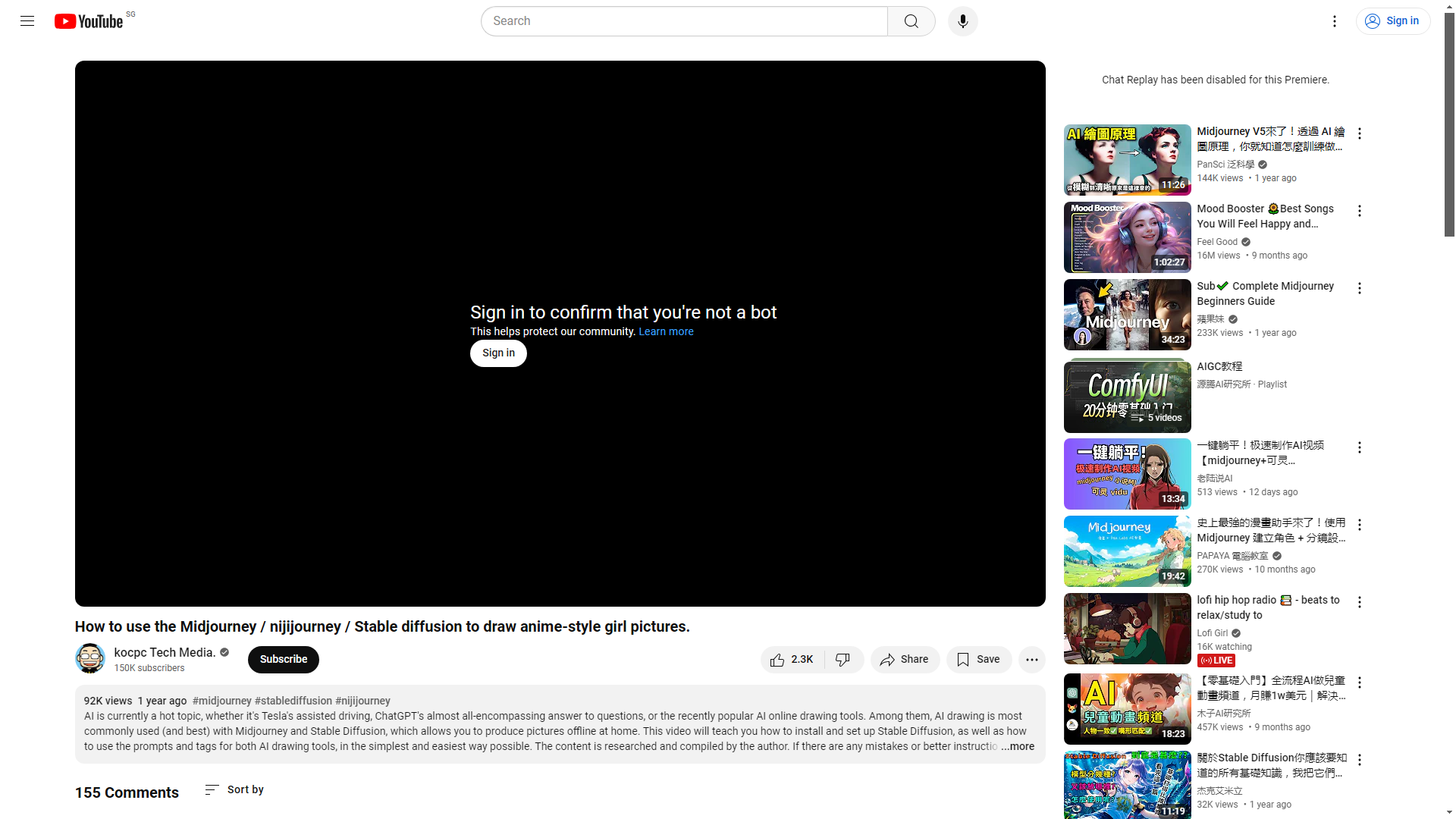Play Midjourney manga thumbnail 19:42
The height and width of the screenshot is (819, 1456).
(1127, 551)
